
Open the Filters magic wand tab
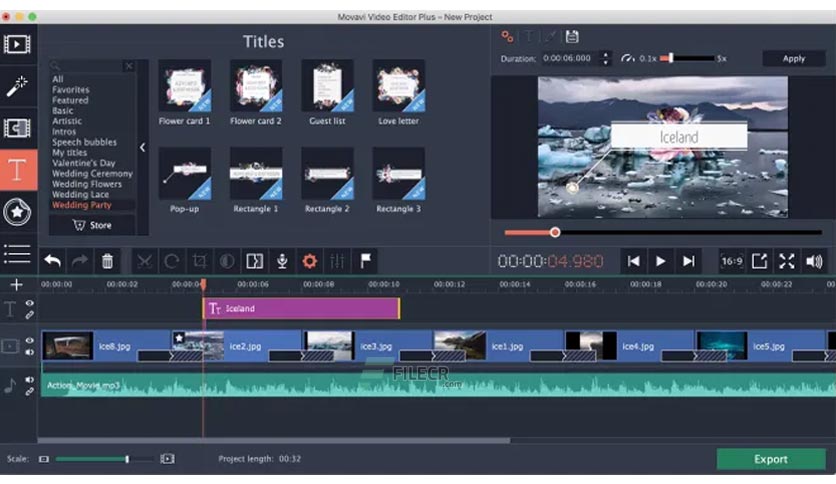tap(17, 86)
